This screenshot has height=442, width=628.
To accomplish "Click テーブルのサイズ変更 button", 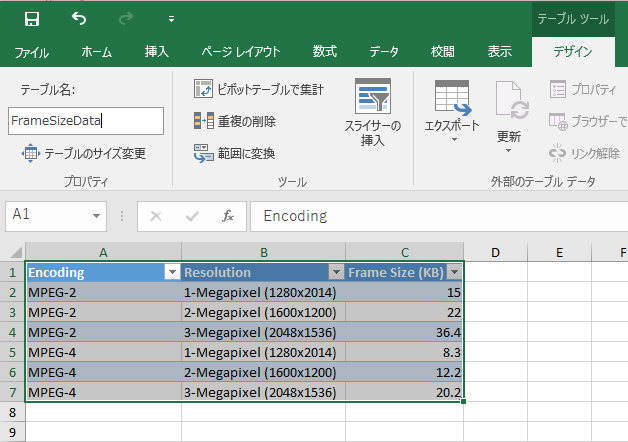I will coord(83,153).
